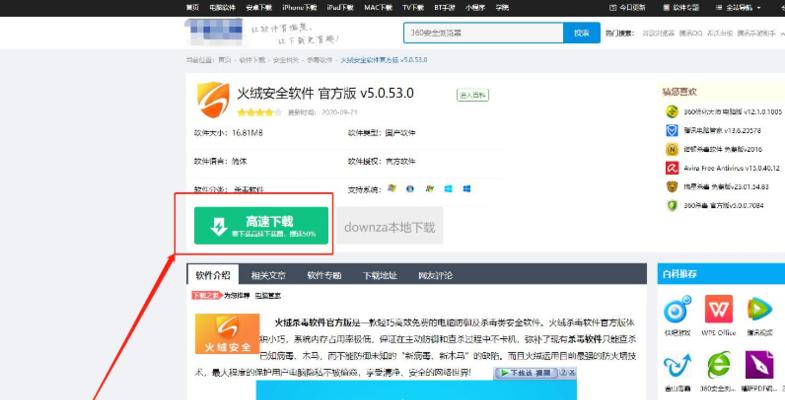Click the Tencent QQ hot search link
The height and width of the screenshot is (400, 785).
pyautogui.click(x=691, y=33)
